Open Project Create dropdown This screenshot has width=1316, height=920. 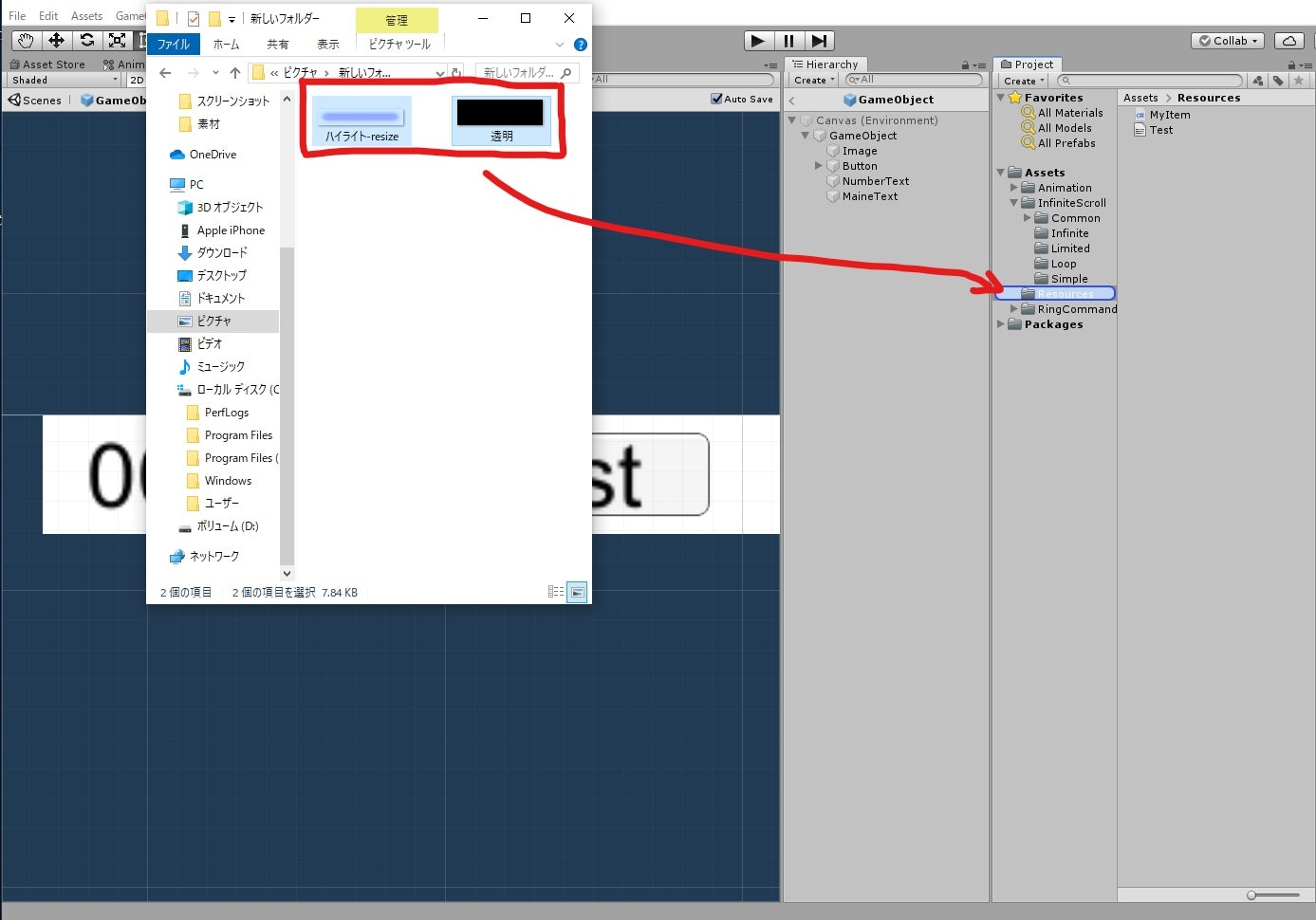coord(1024,81)
